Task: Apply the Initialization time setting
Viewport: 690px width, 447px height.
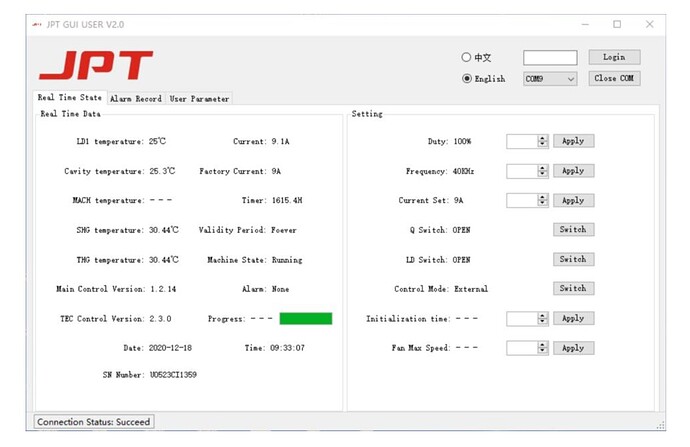Action: (x=573, y=318)
